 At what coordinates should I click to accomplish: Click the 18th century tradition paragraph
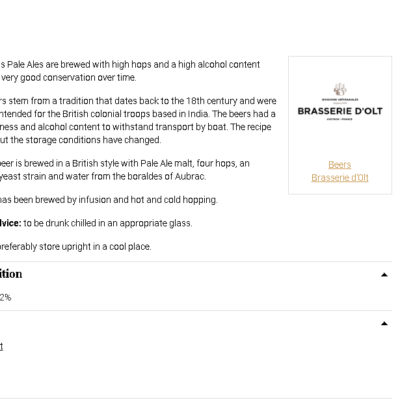coord(138,120)
